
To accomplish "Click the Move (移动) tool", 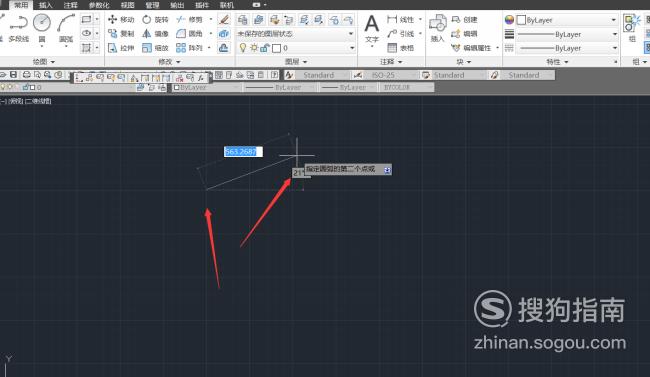I will [x=121, y=19].
